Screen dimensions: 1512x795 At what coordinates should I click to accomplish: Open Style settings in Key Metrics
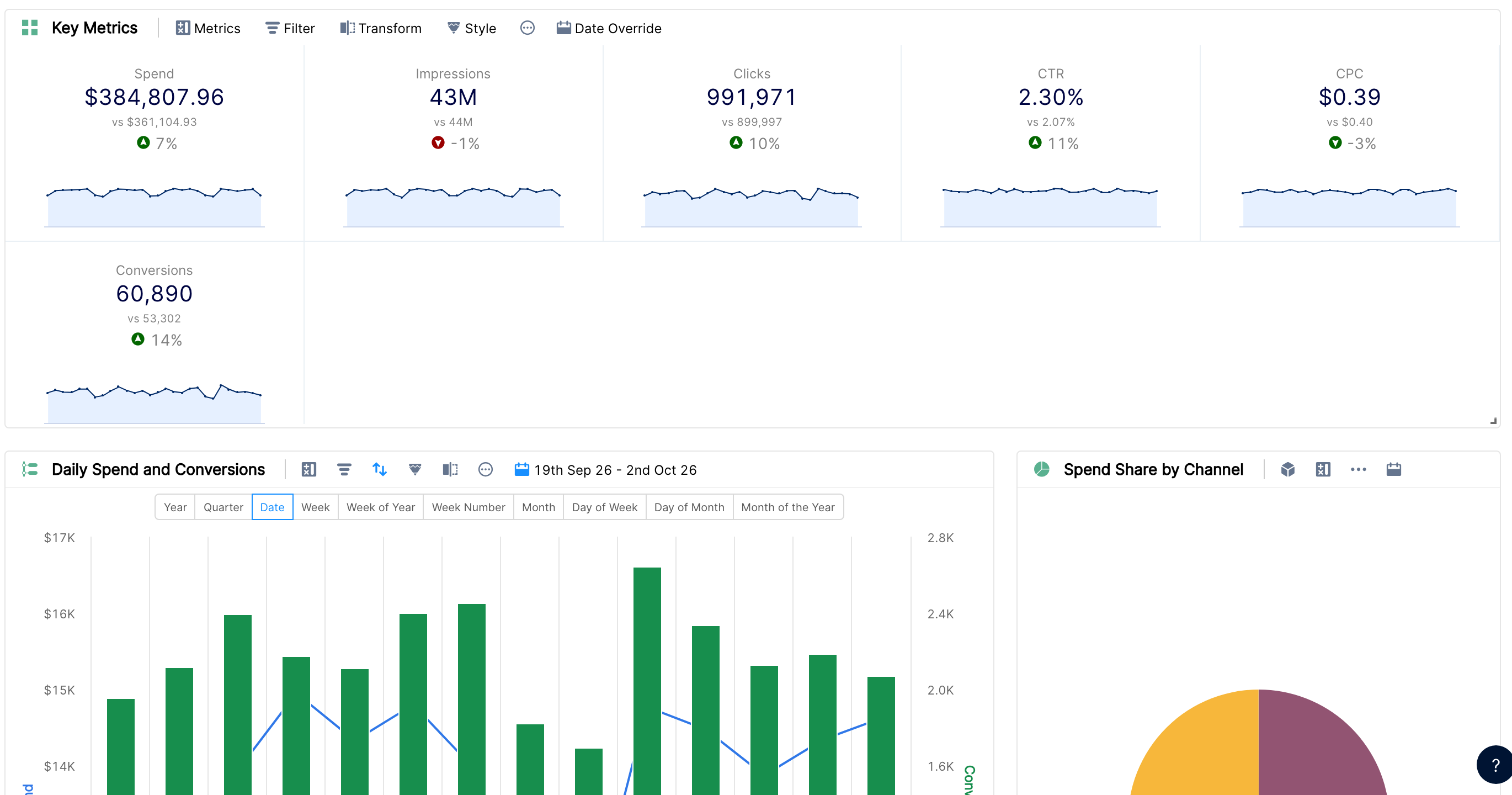[x=471, y=28]
